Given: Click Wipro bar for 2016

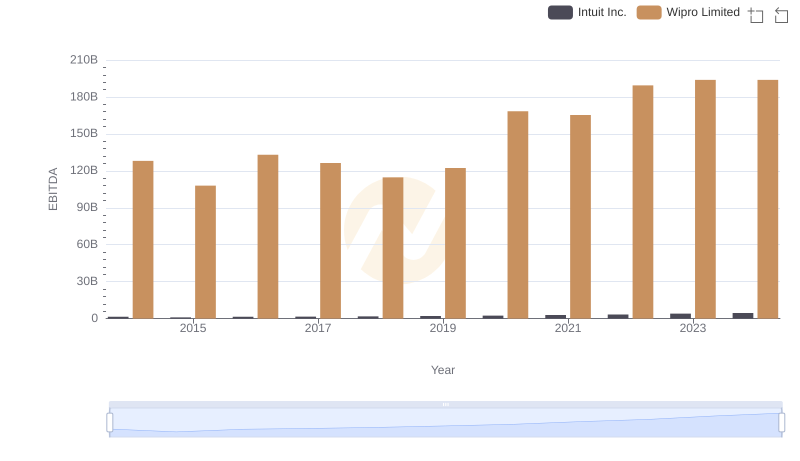Looking at the screenshot, I should (268, 237).
